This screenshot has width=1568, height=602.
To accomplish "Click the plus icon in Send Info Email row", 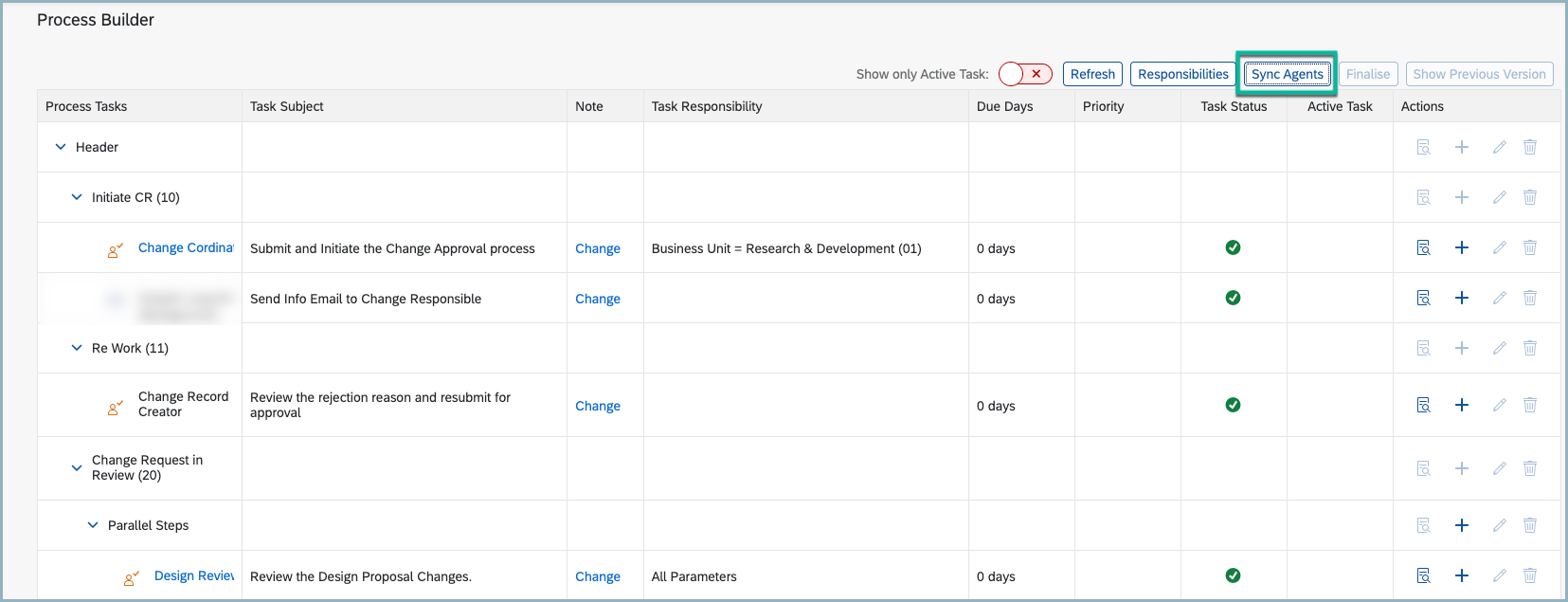I will pyautogui.click(x=1461, y=298).
